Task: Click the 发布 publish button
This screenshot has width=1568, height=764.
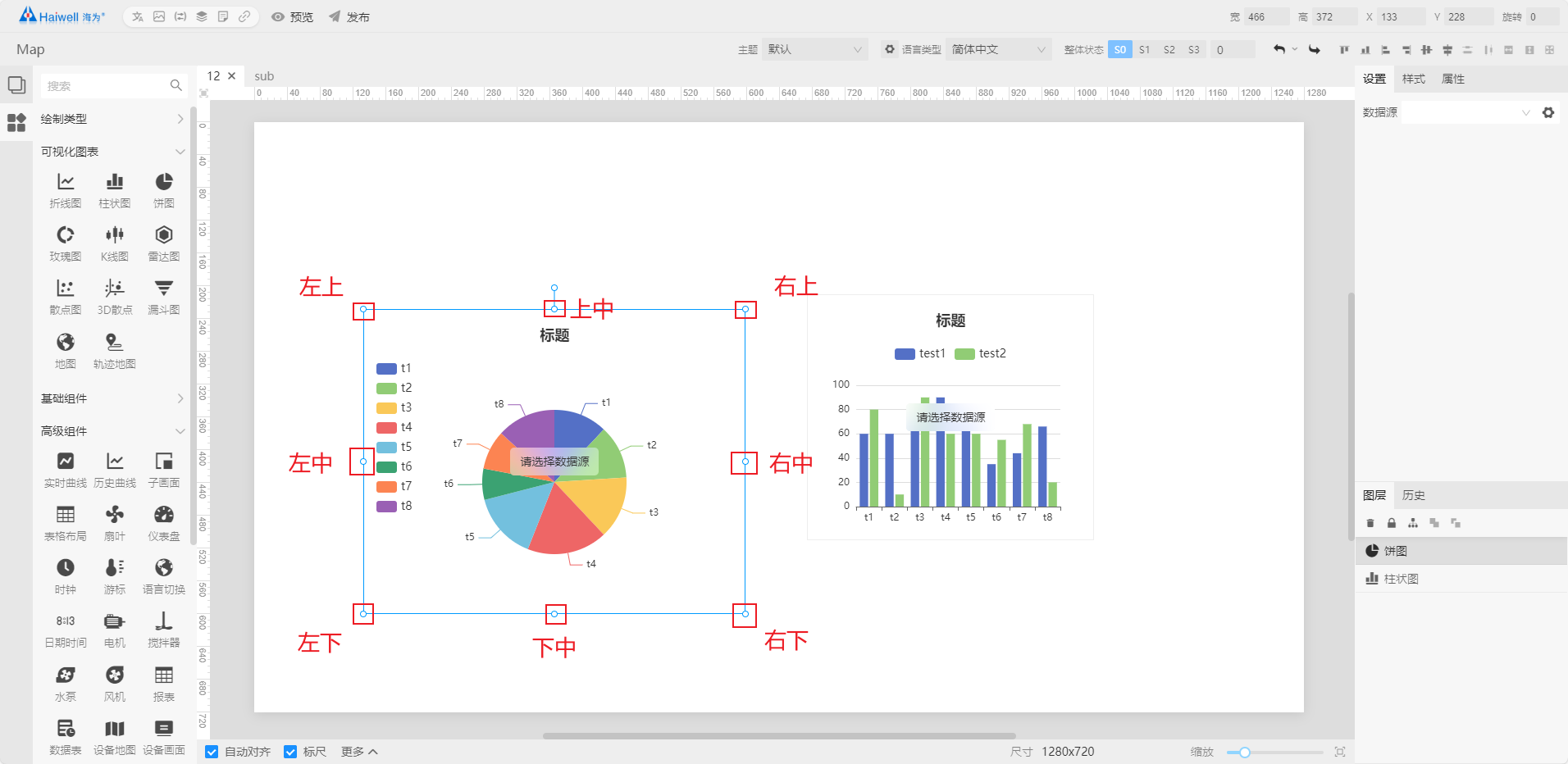Action: click(x=349, y=16)
